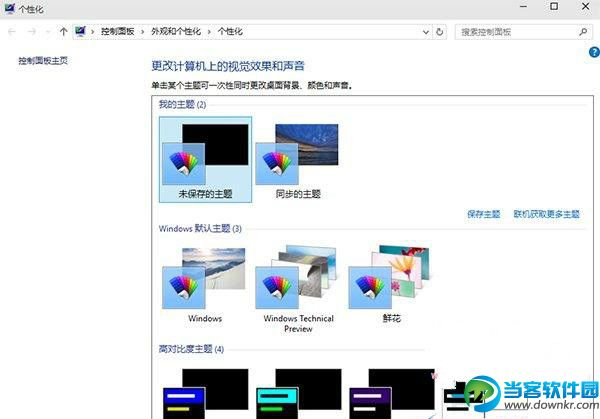
Task: Click the Up one level arrow
Action: tap(63, 31)
